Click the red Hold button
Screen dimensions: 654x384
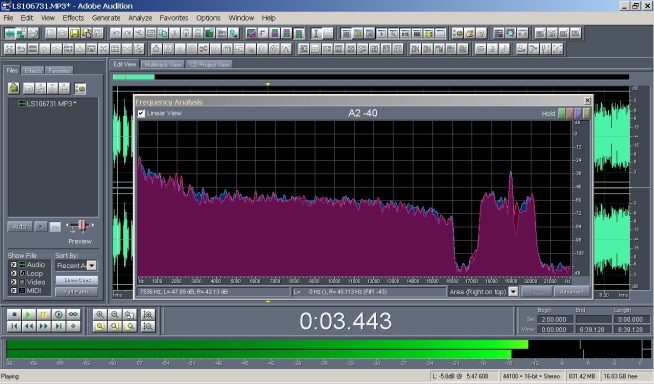coord(570,113)
